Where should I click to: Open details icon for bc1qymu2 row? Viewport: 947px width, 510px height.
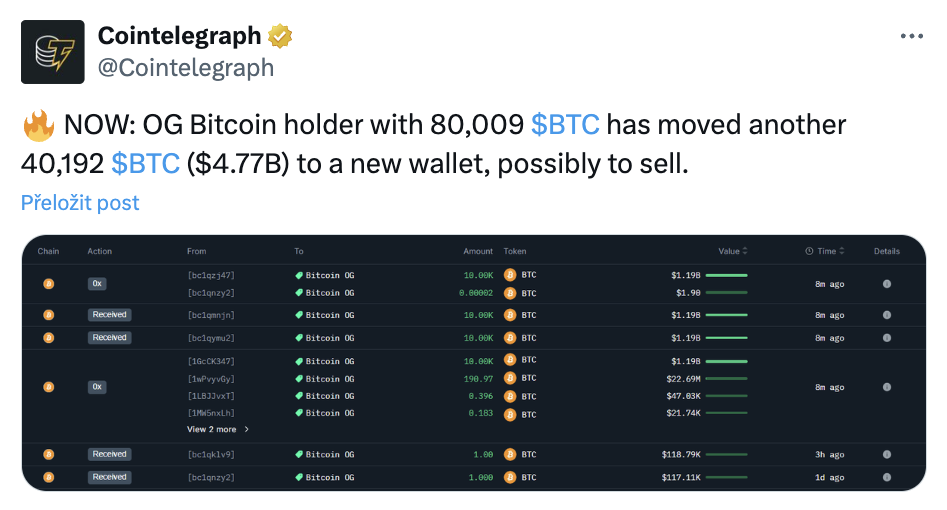tap(887, 338)
